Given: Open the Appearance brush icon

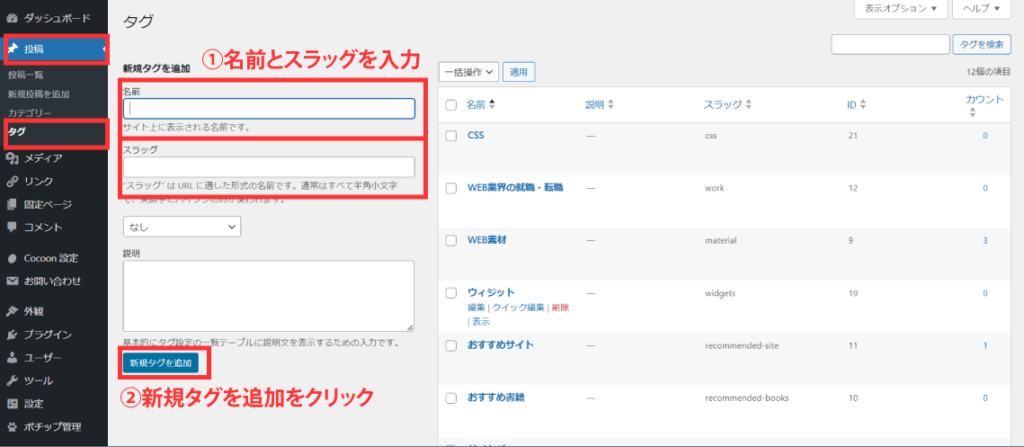Looking at the screenshot, I should (12, 310).
